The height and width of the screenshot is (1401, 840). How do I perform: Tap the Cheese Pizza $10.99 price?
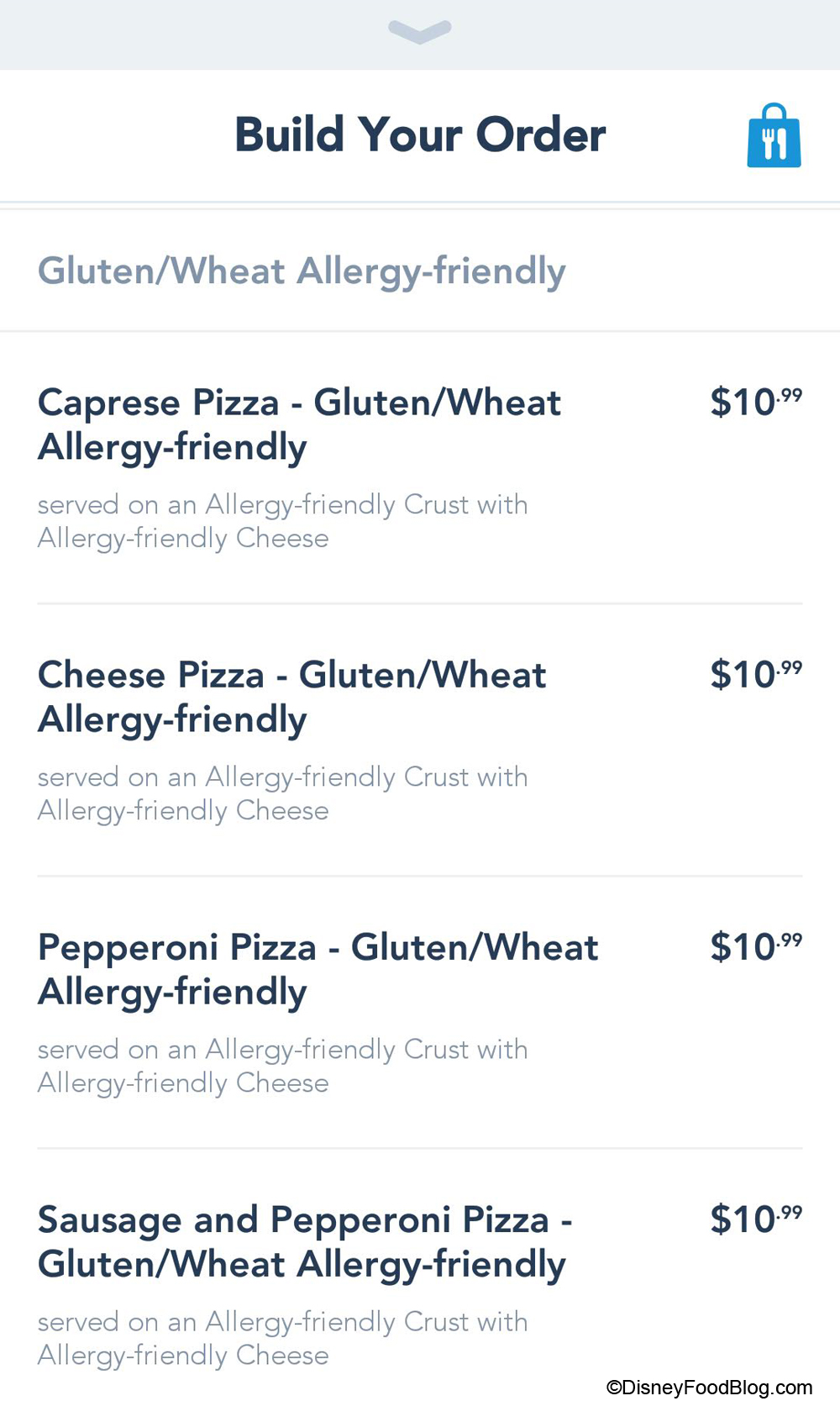pos(755,674)
